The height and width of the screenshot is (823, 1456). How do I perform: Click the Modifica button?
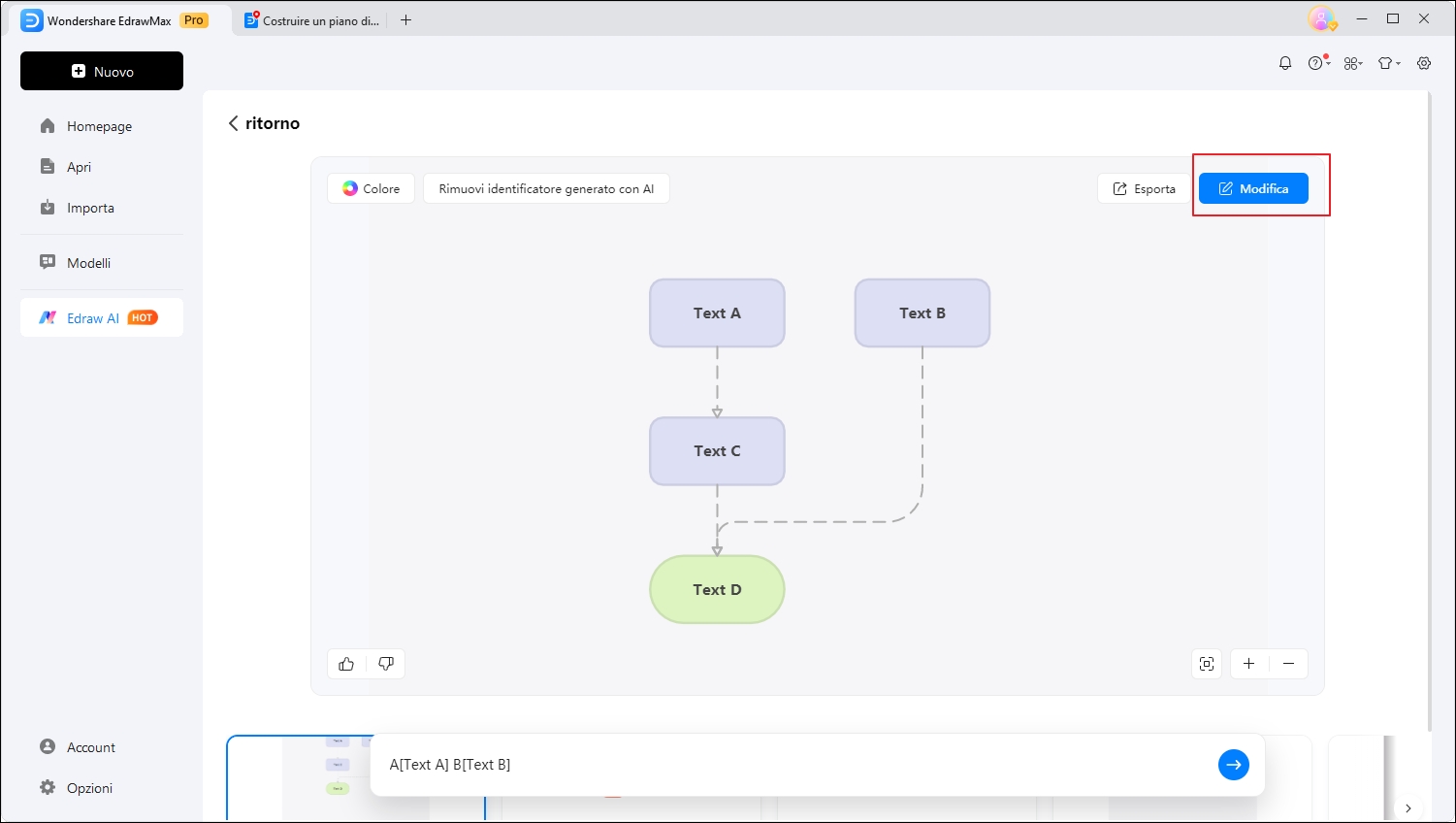(x=1253, y=189)
